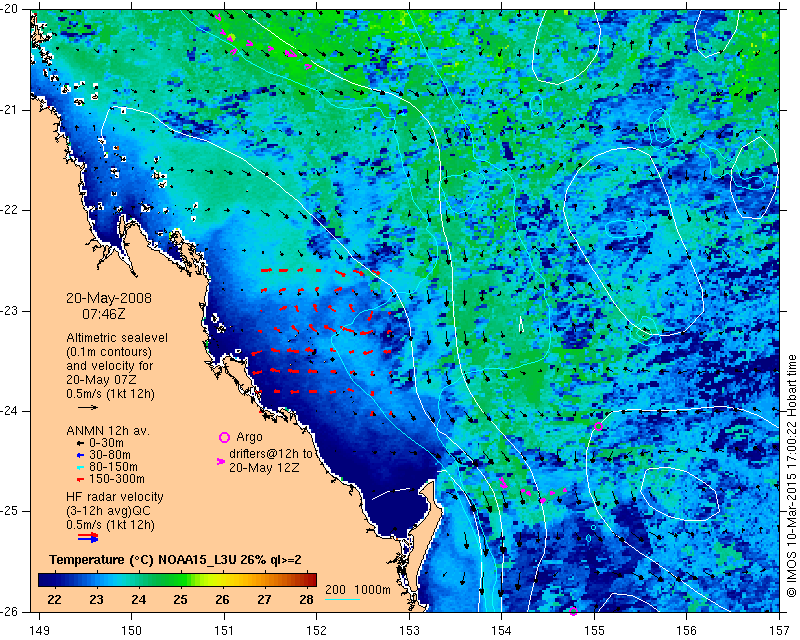Screen dimensions: 800x640
Task: Click the "Altimetric sealevel" label
Action: coord(117,338)
